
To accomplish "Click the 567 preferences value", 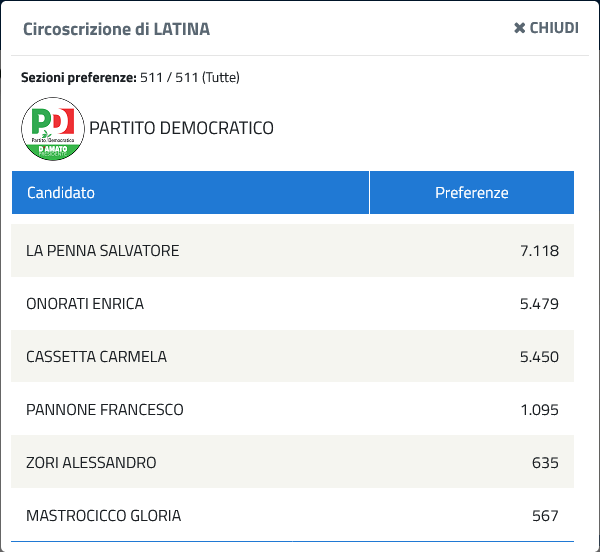I will (545, 516).
